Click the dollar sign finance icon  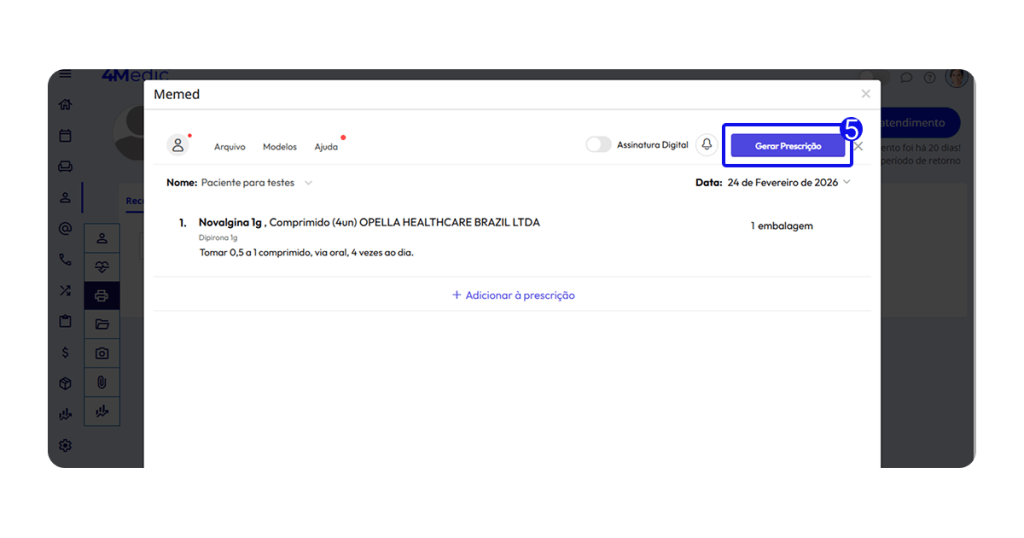pyautogui.click(x=65, y=352)
